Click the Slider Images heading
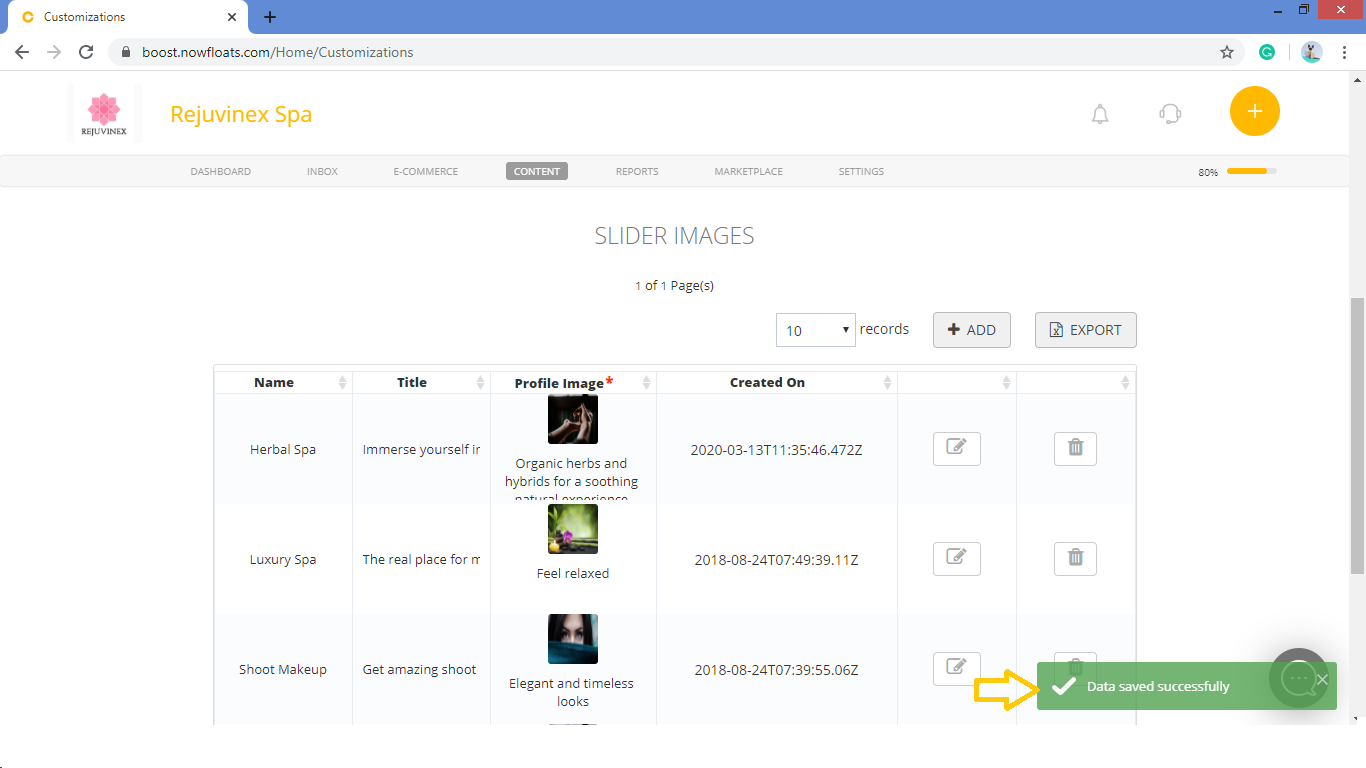 pyautogui.click(x=674, y=236)
